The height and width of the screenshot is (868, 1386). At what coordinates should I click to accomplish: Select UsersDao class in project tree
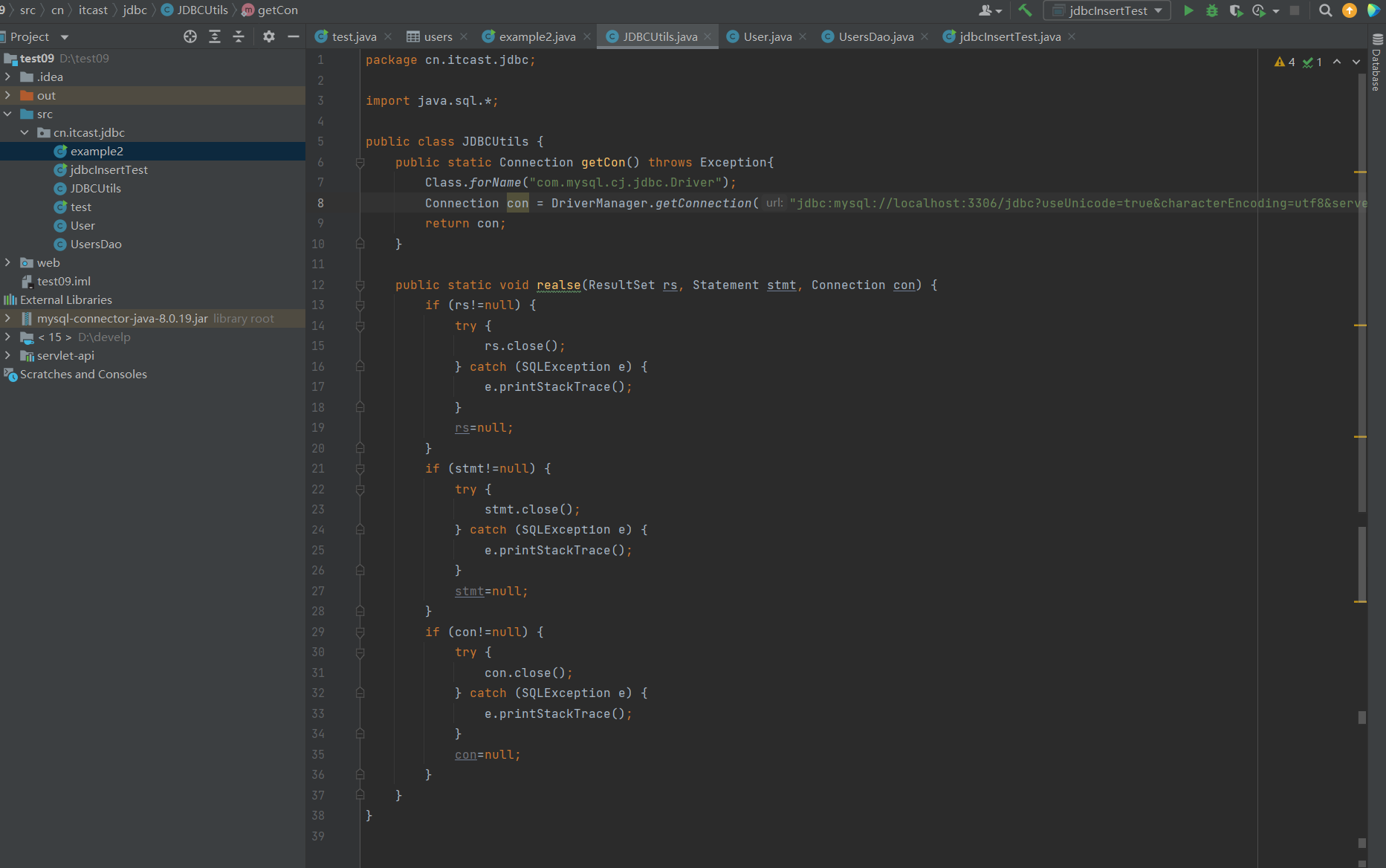coord(96,244)
